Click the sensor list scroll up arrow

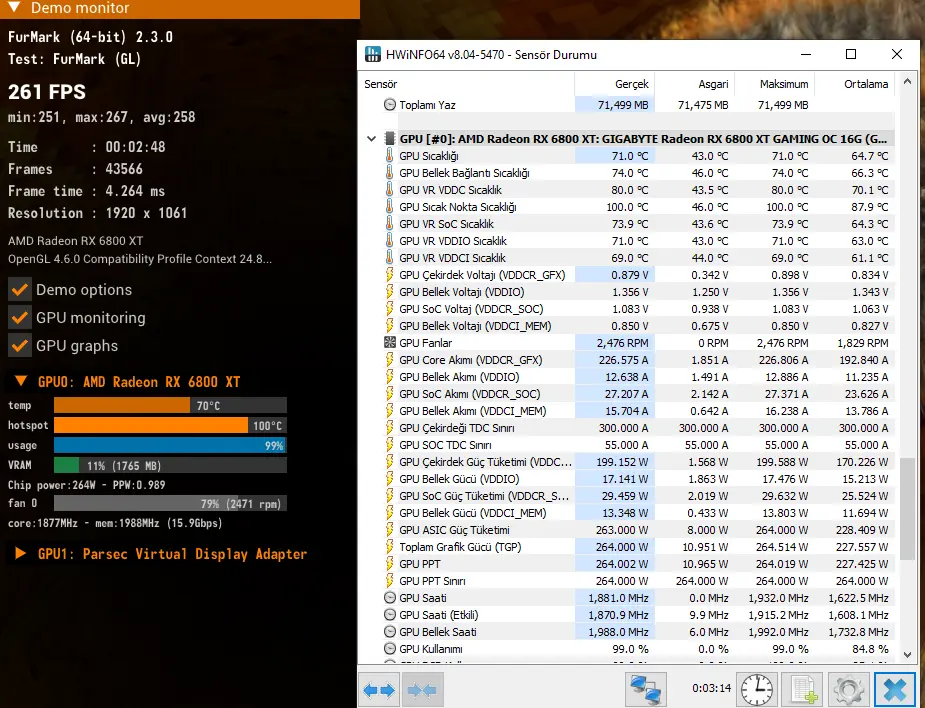click(907, 82)
